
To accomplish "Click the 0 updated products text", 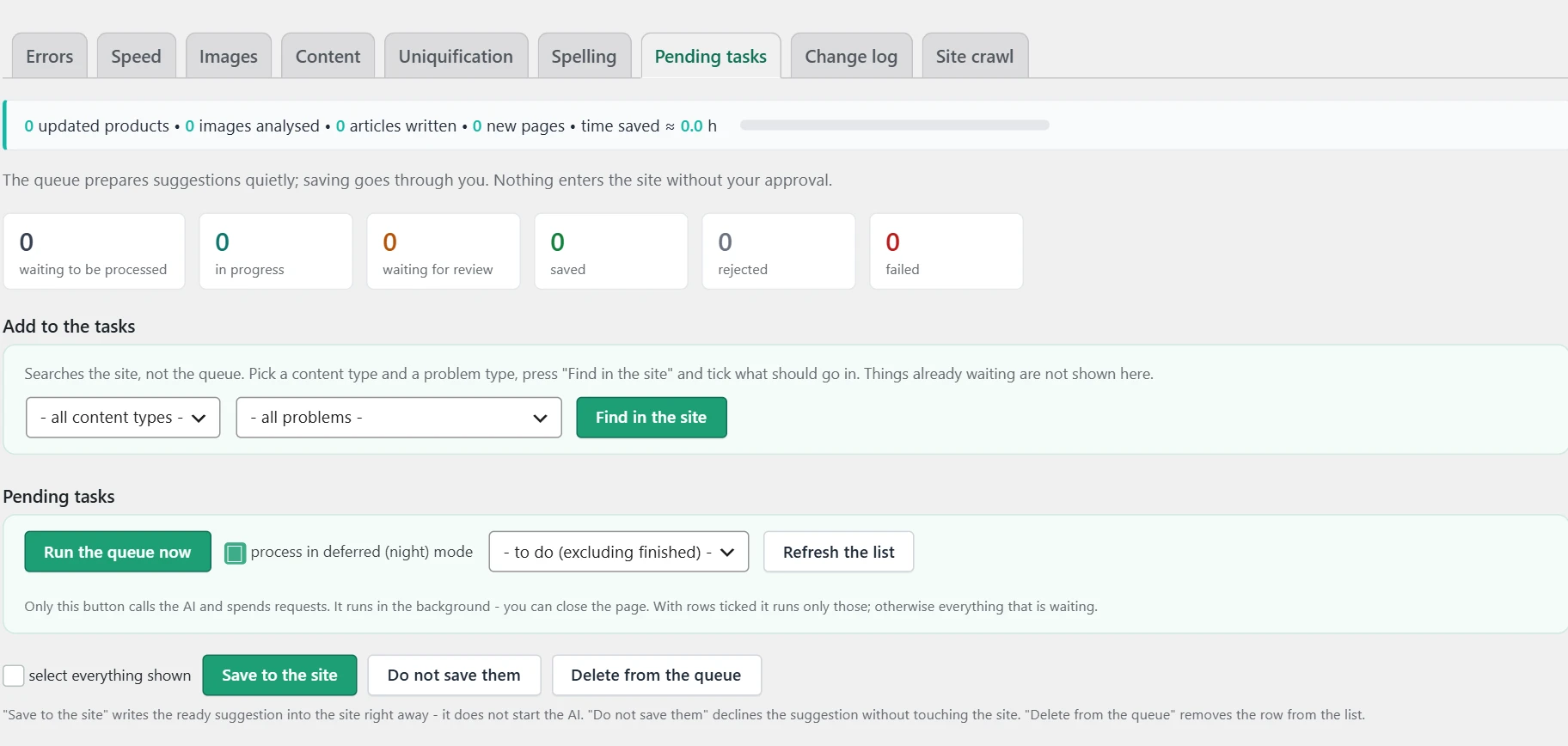I will [x=96, y=126].
